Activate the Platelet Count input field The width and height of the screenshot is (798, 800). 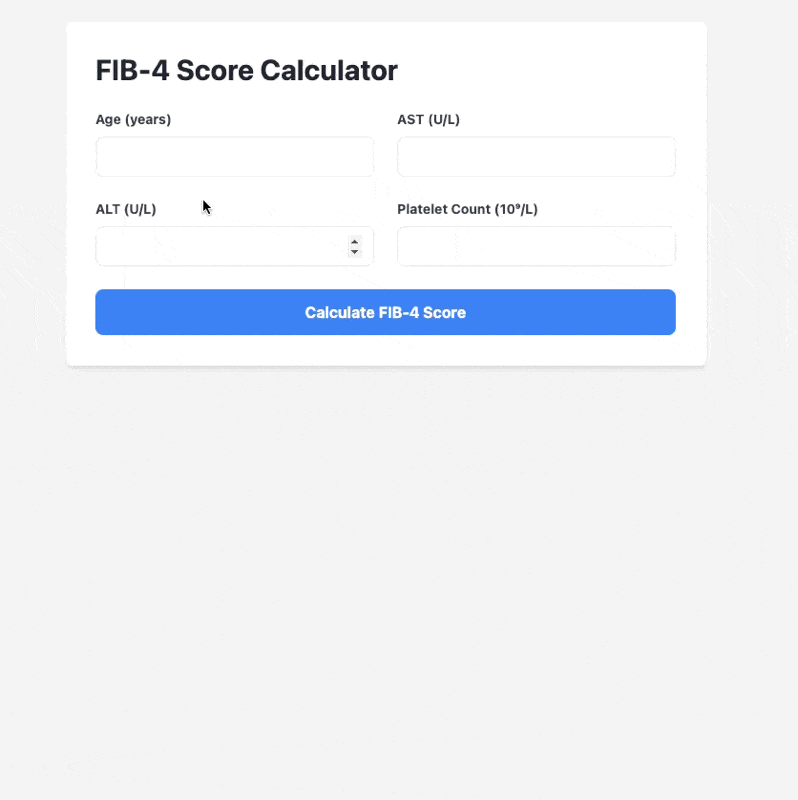point(536,246)
